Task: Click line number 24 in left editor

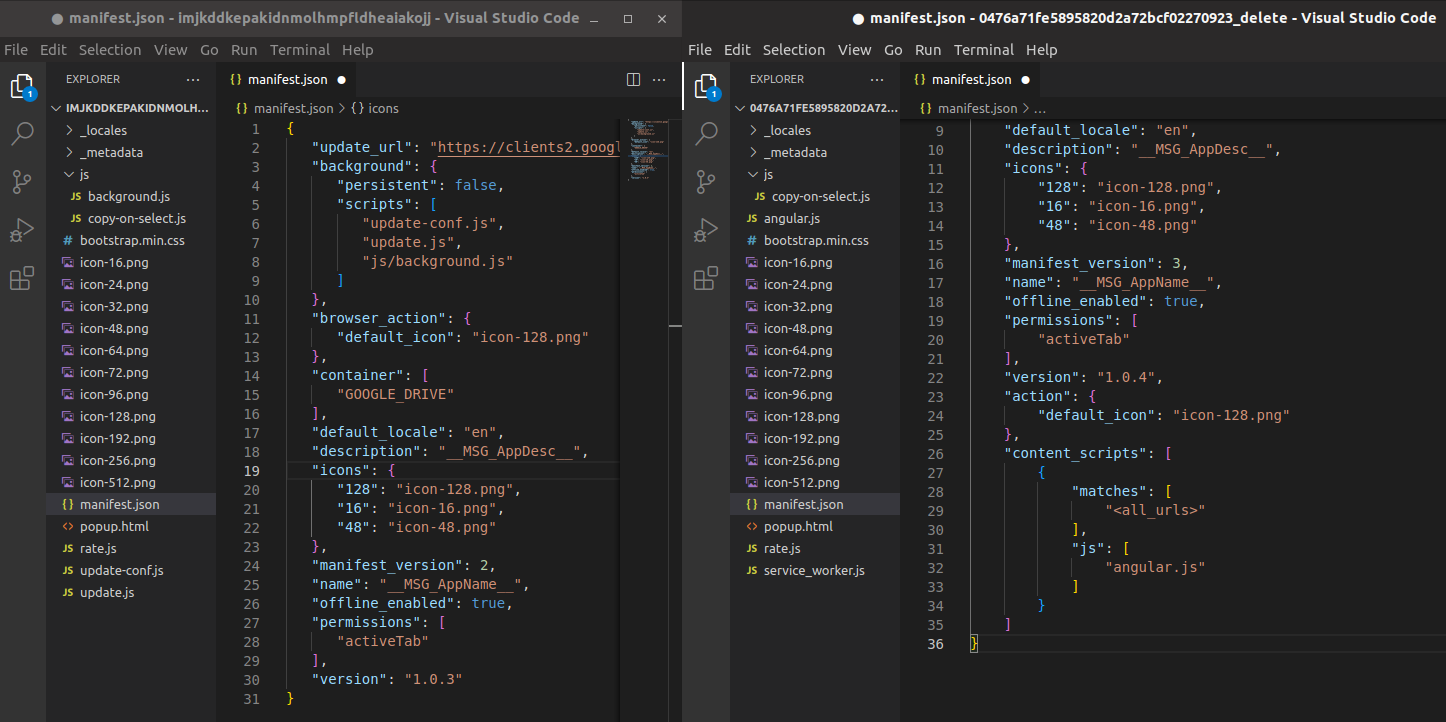Action: (250, 565)
